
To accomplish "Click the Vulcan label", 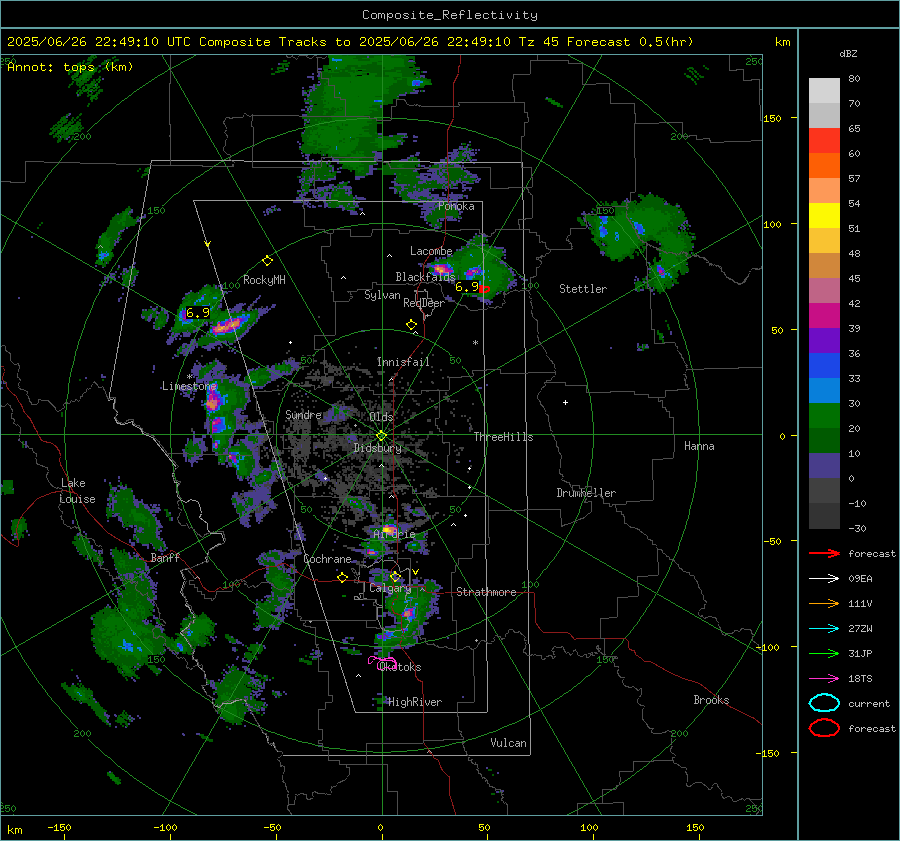I will (x=509, y=743).
